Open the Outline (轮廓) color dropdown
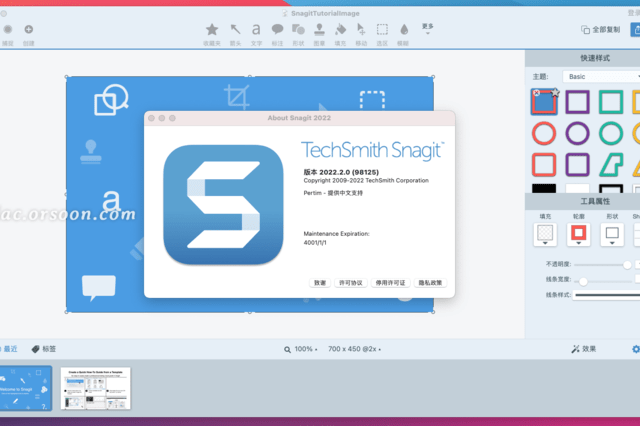Viewport: 640px width, 426px height. point(578,235)
